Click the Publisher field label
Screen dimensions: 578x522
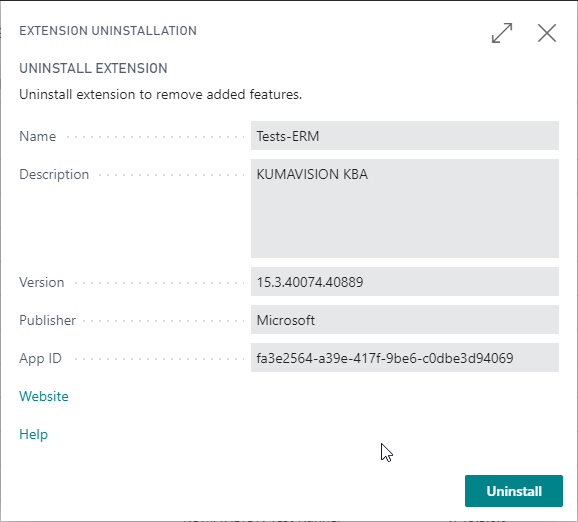pos(48,320)
